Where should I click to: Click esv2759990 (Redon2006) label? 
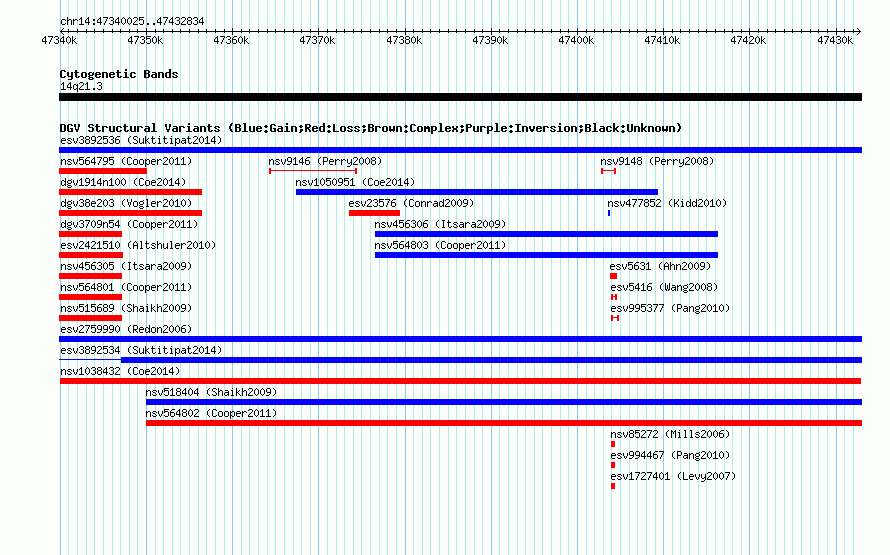point(126,329)
